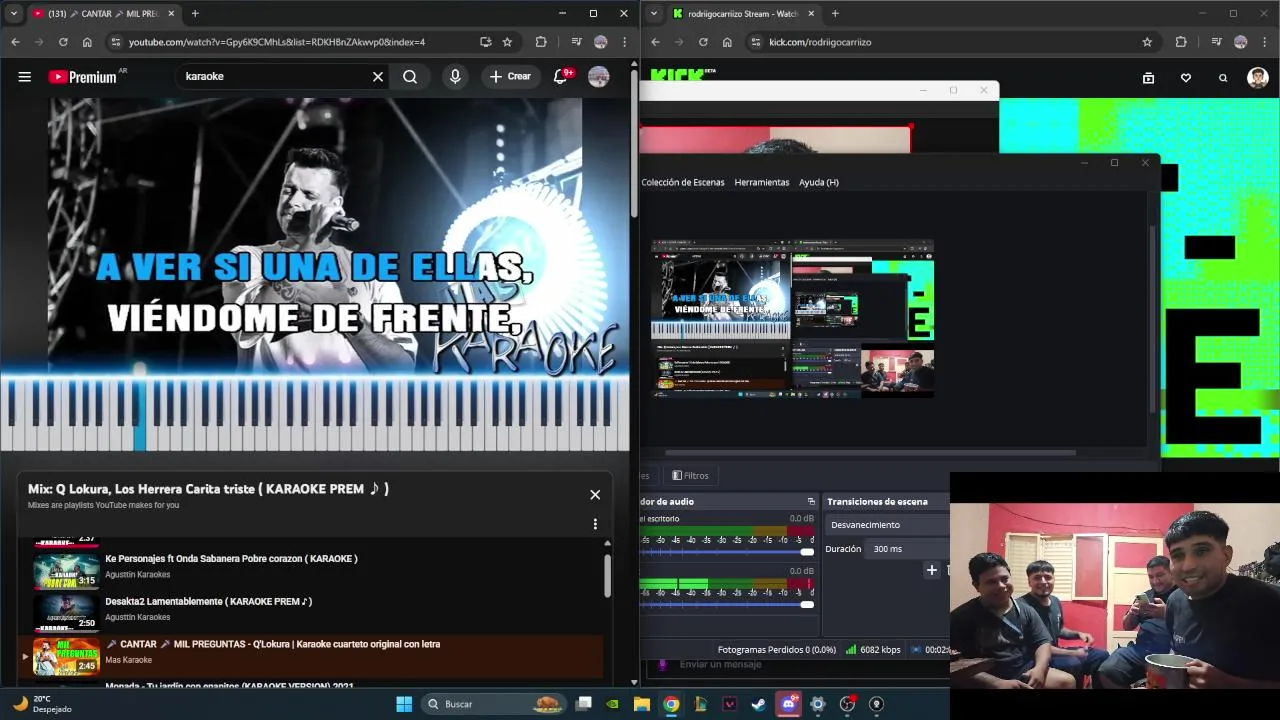Click the MIL PREGUNTAS playlist thumbnail
Screen dimensions: 1280x720
66,657
